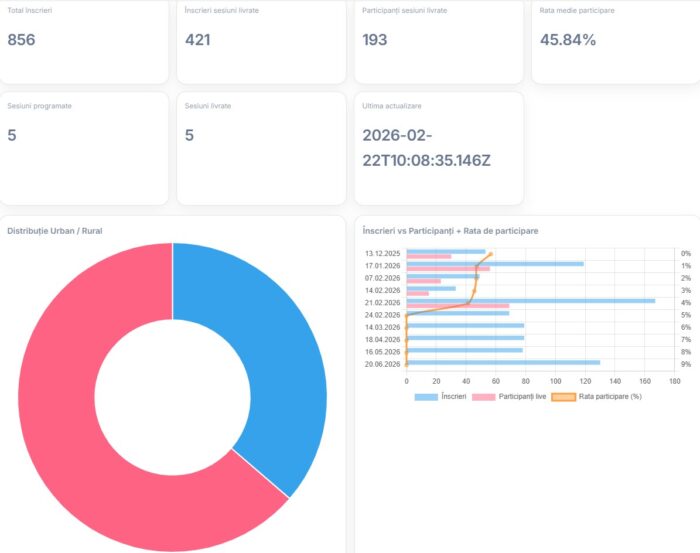Viewport: 700px width, 553px height.
Task: Click the 20.06.2026 date label
Action: click(382, 364)
